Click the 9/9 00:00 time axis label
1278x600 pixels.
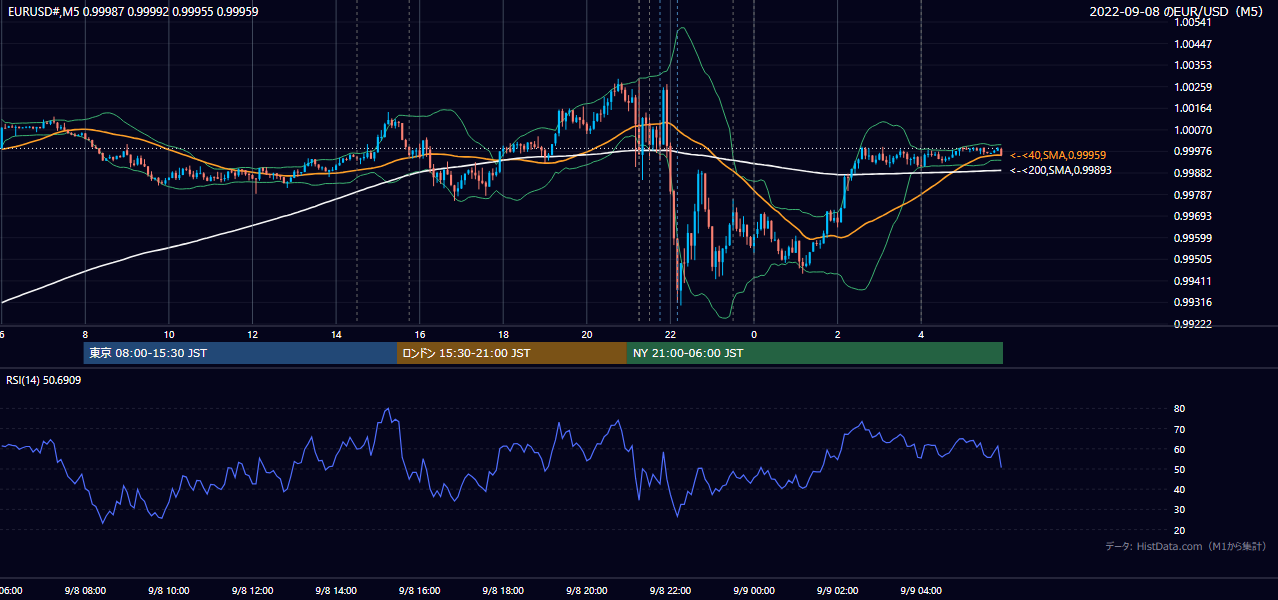754,591
